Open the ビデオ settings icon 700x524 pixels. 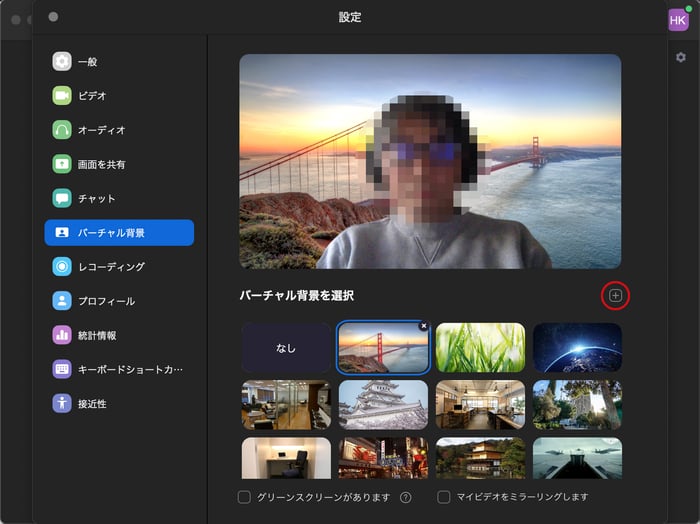[62, 96]
